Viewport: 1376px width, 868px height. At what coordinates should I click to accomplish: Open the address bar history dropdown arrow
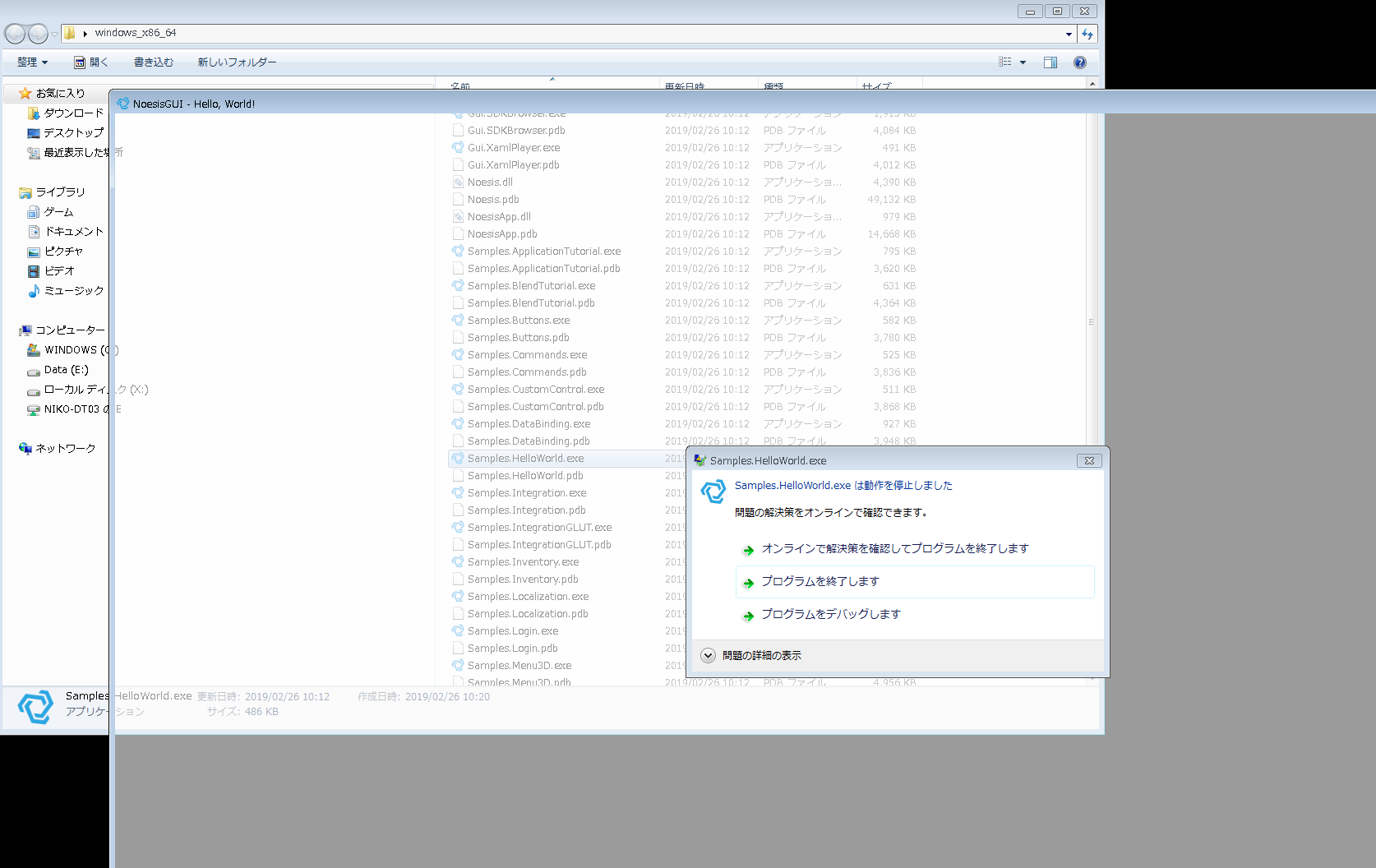pyautogui.click(x=1069, y=34)
